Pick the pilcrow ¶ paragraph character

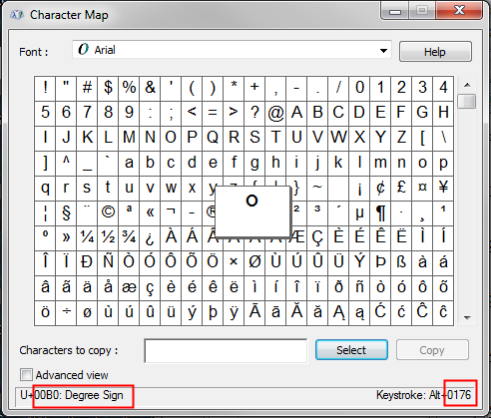tap(380, 212)
